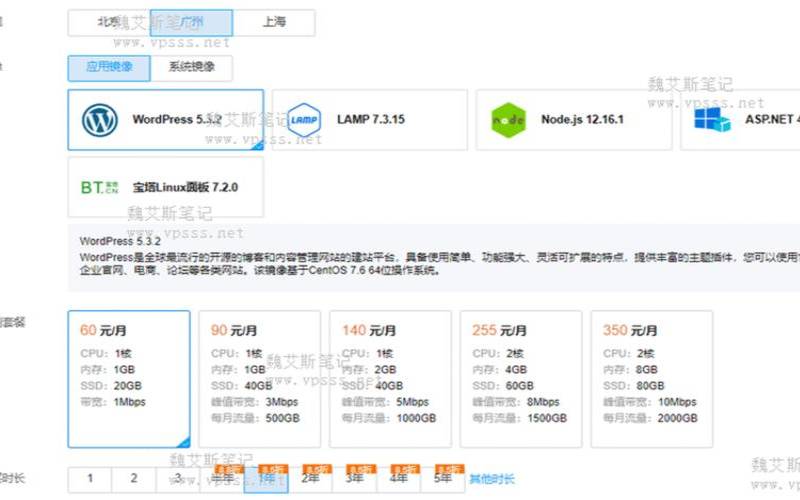Open the 其他时长 link

coord(494,479)
